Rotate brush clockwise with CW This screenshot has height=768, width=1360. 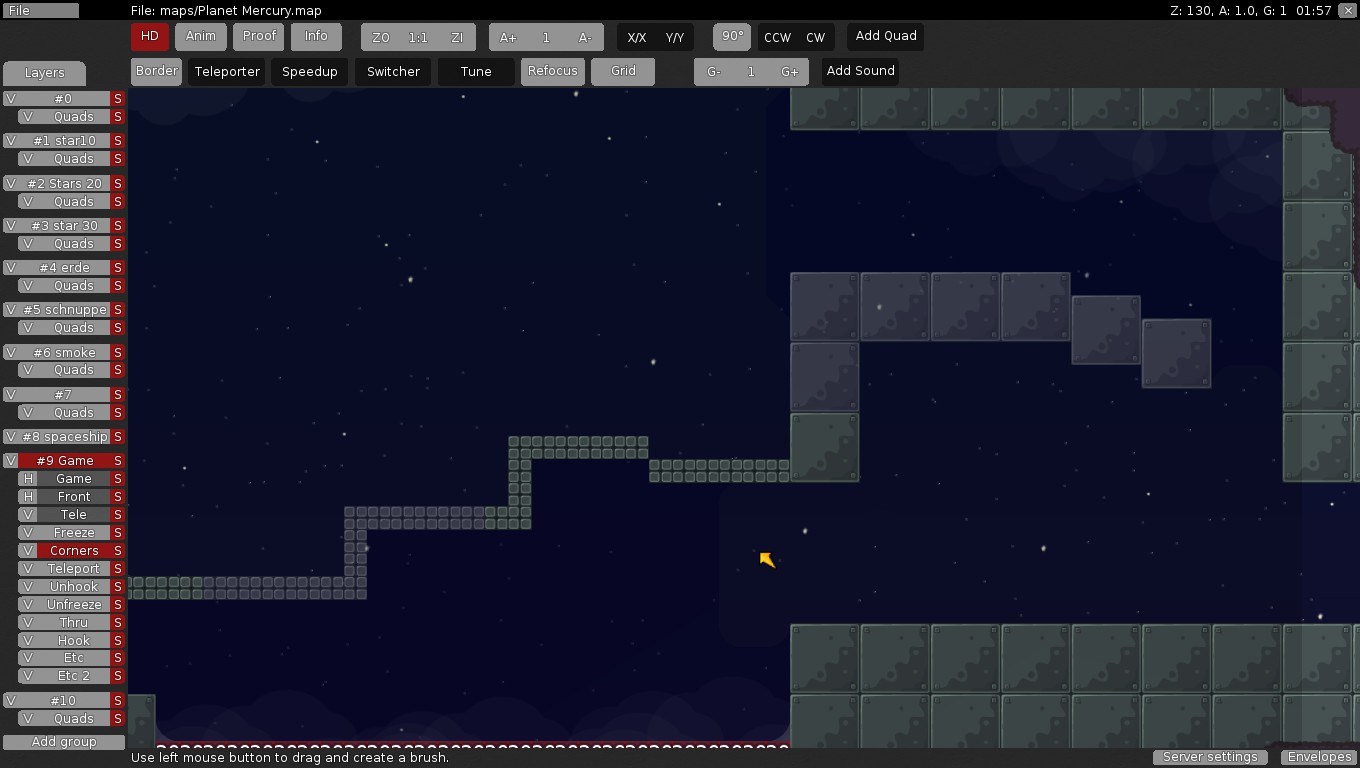tap(816, 37)
